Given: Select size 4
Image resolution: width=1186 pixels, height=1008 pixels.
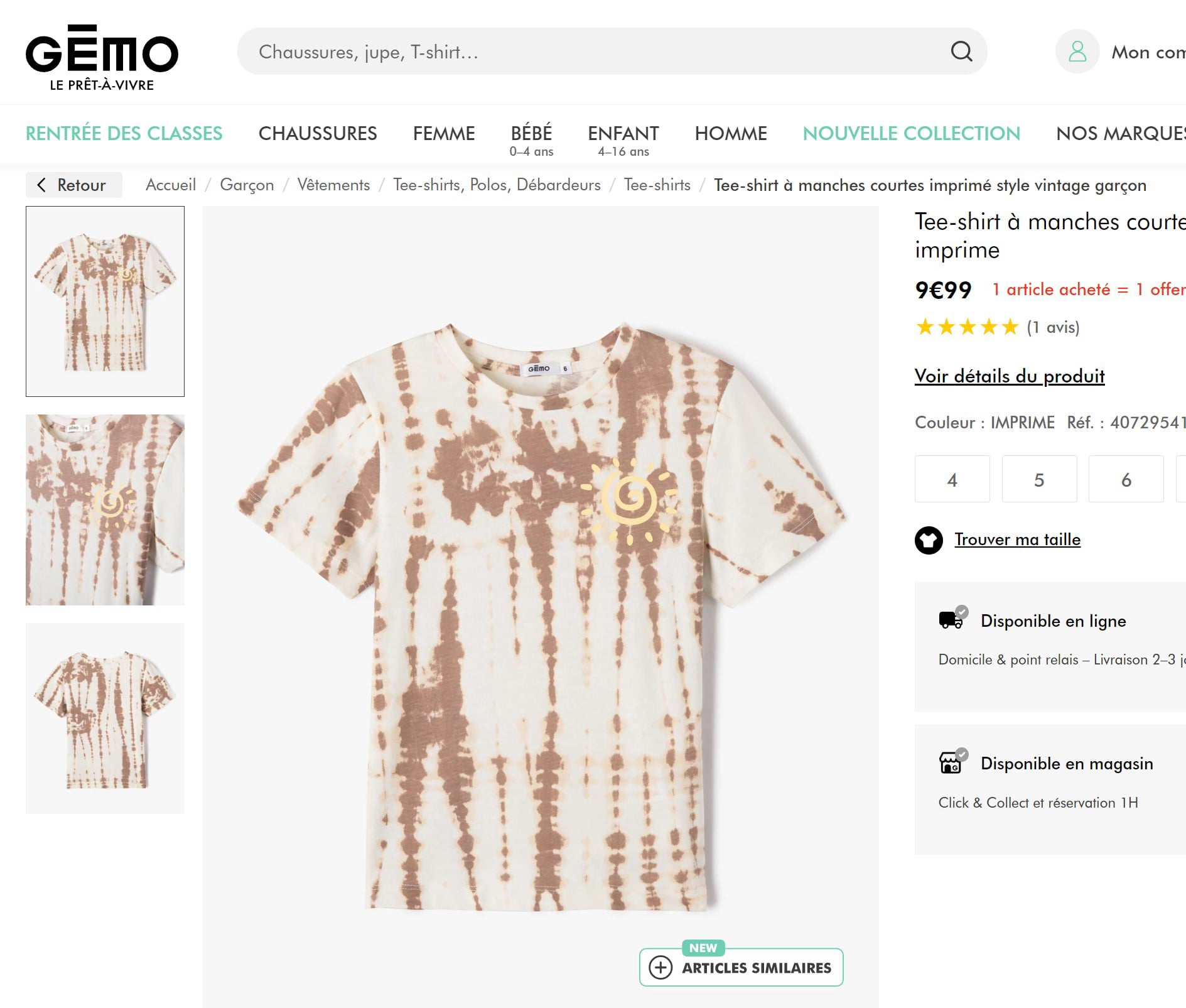Looking at the screenshot, I should pyautogui.click(x=952, y=480).
